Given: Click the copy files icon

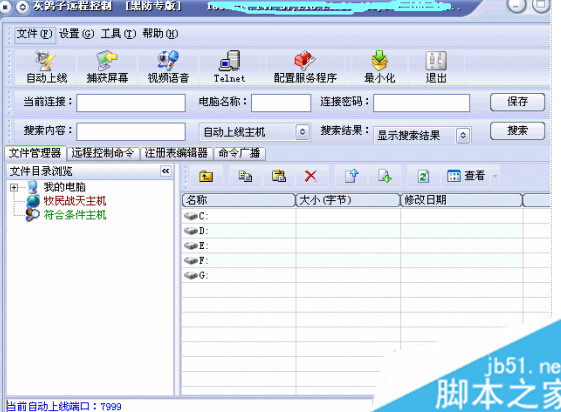Looking at the screenshot, I should click(x=245, y=176).
